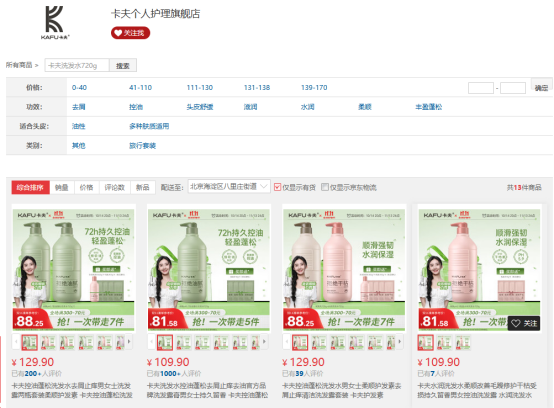
Task: Click the heart 关注 overlay on fourth product
Action: pos(524,323)
